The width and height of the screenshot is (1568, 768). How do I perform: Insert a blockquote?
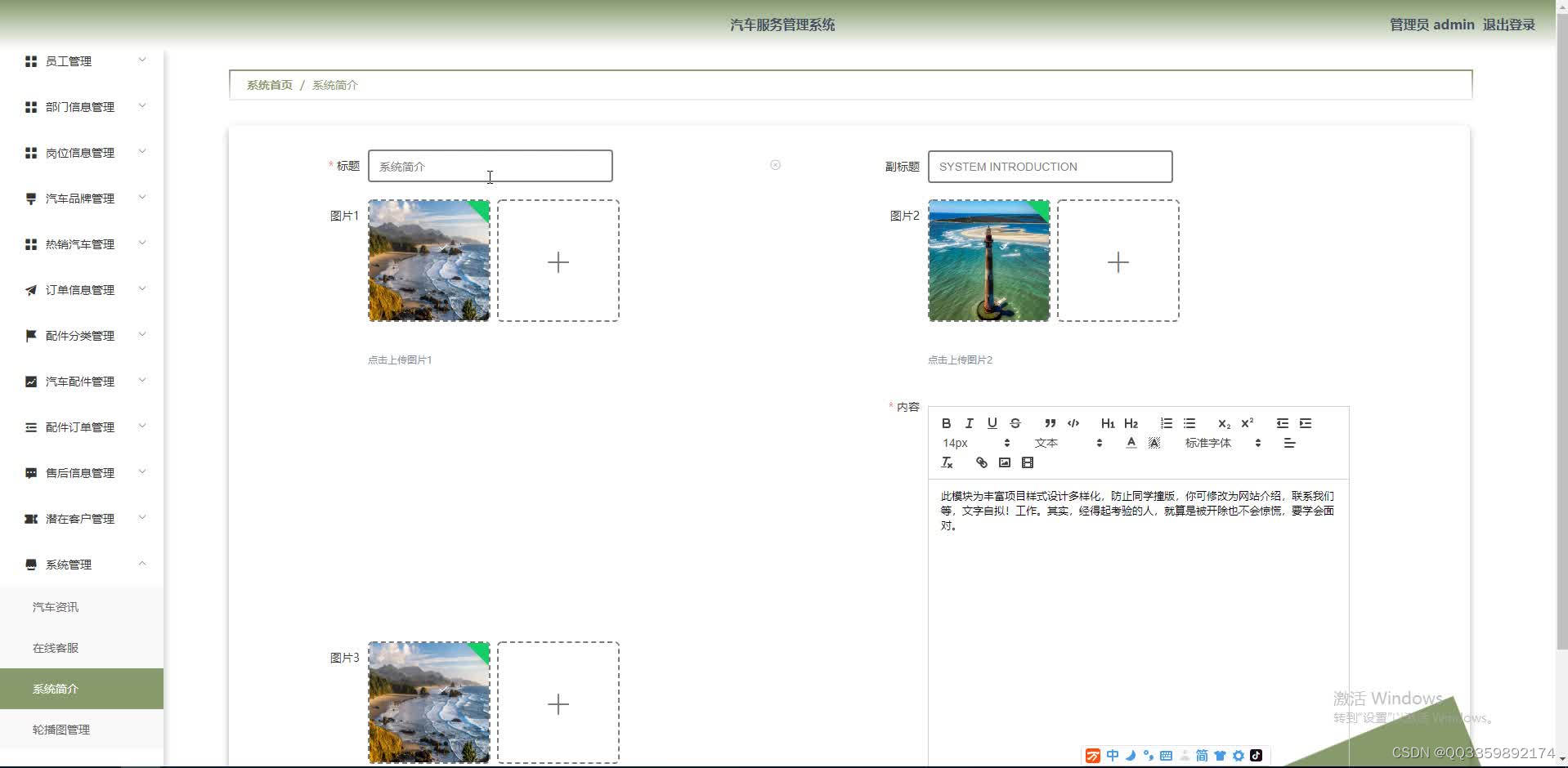tap(1050, 423)
